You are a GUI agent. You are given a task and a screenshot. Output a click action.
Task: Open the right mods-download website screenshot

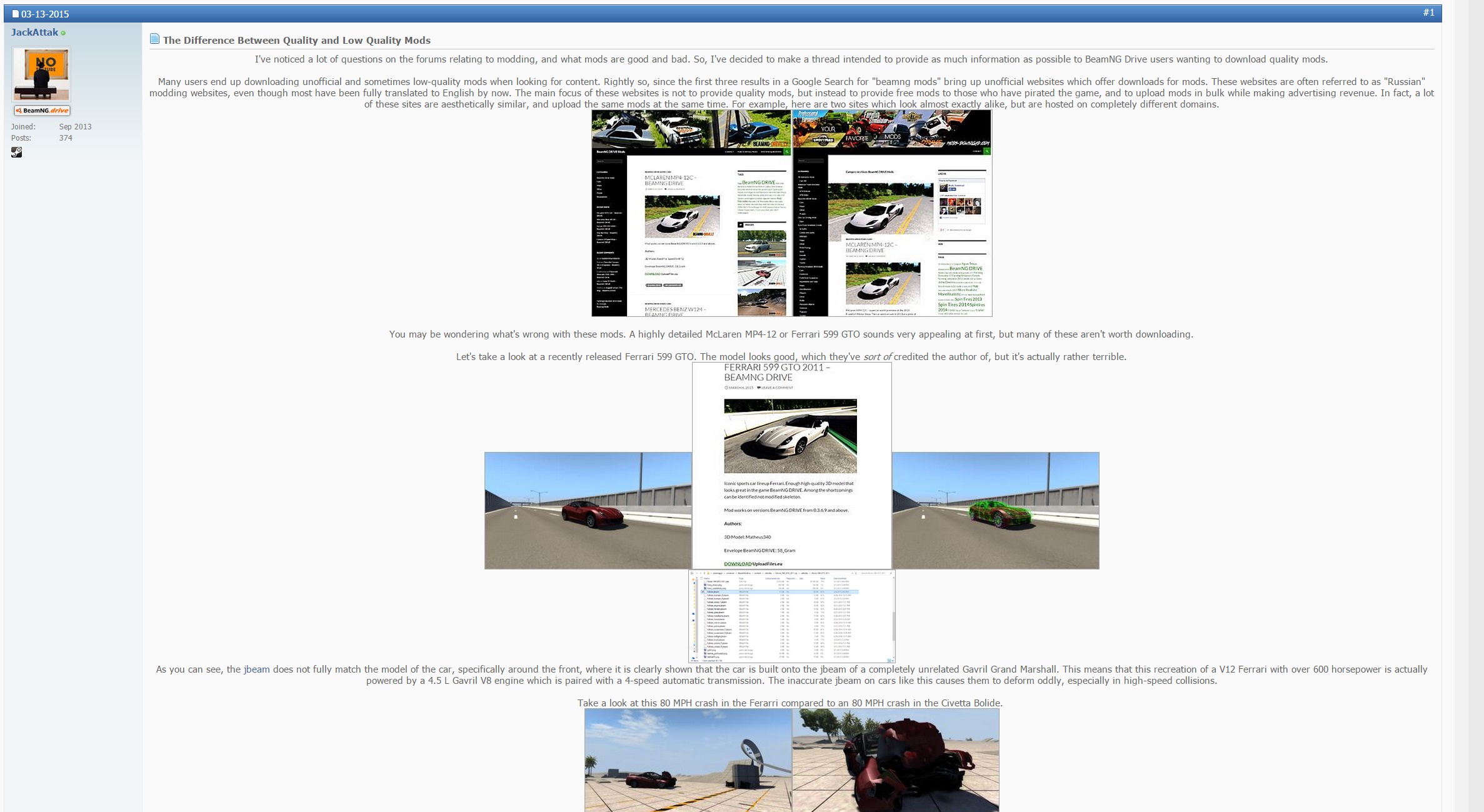[x=892, y=213]
